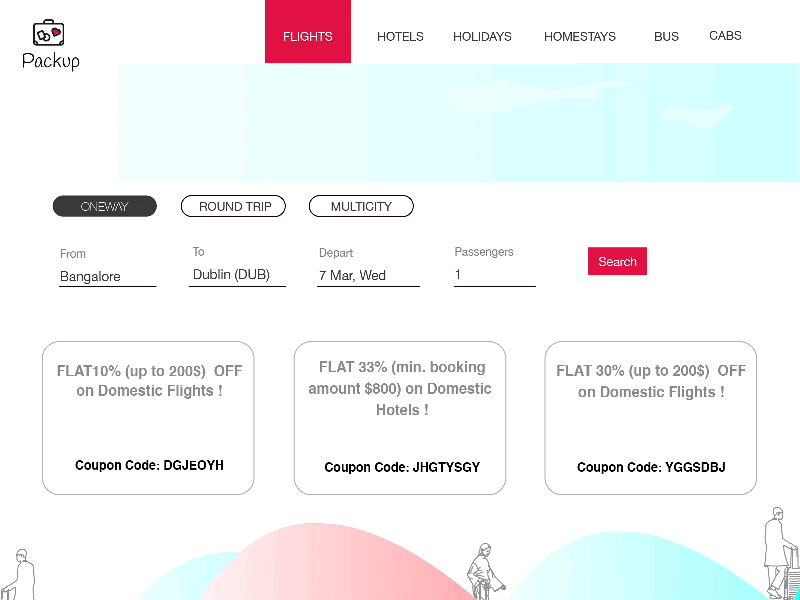Select the HOMESTAYS menu item

pyautogui.click(x=580, y=37)
